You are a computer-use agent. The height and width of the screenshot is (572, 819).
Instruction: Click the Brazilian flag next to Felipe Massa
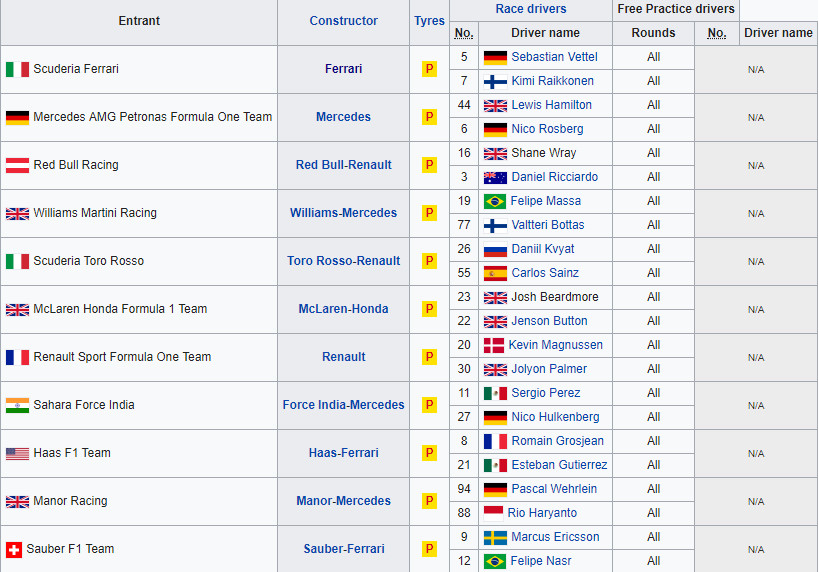(495, 202)
